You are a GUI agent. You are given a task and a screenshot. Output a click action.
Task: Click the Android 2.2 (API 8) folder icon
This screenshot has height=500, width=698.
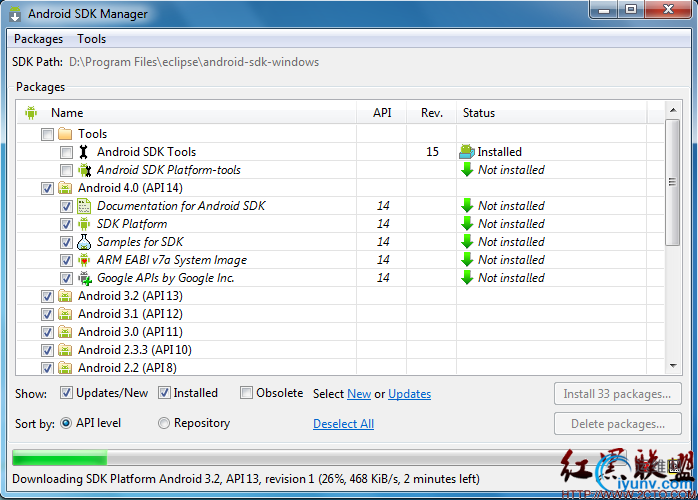click(x=65, y=368)
